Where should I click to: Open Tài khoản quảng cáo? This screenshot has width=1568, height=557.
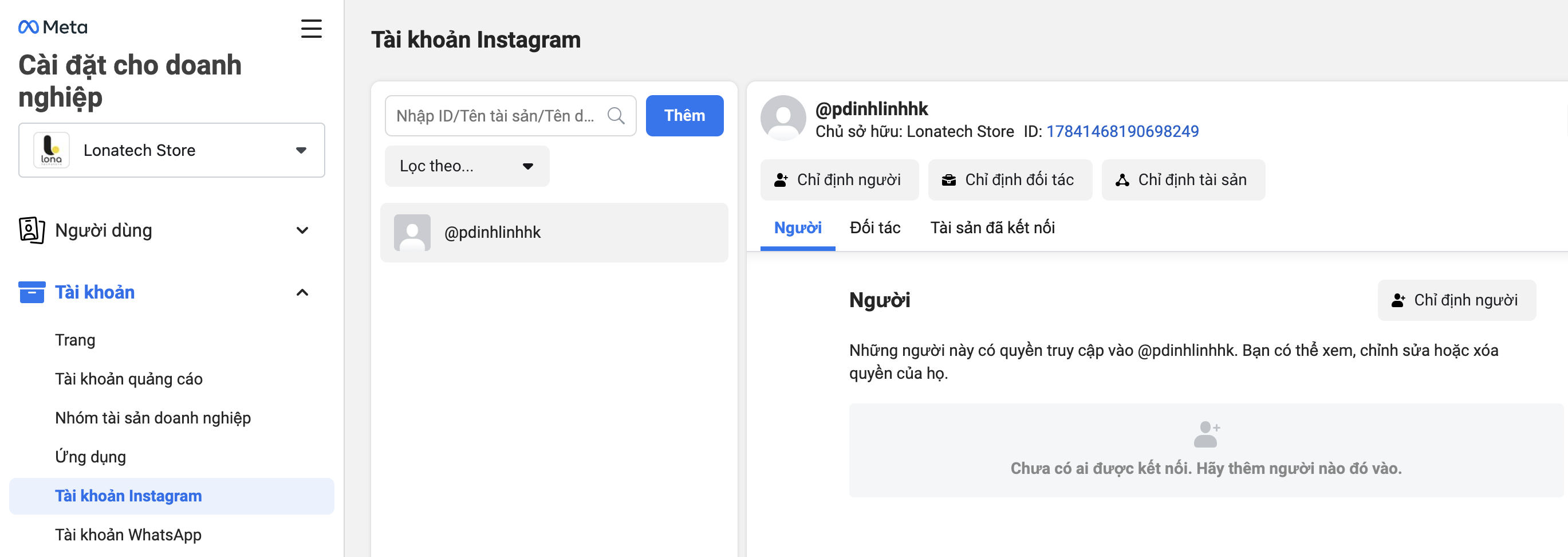tap(128, 379)
